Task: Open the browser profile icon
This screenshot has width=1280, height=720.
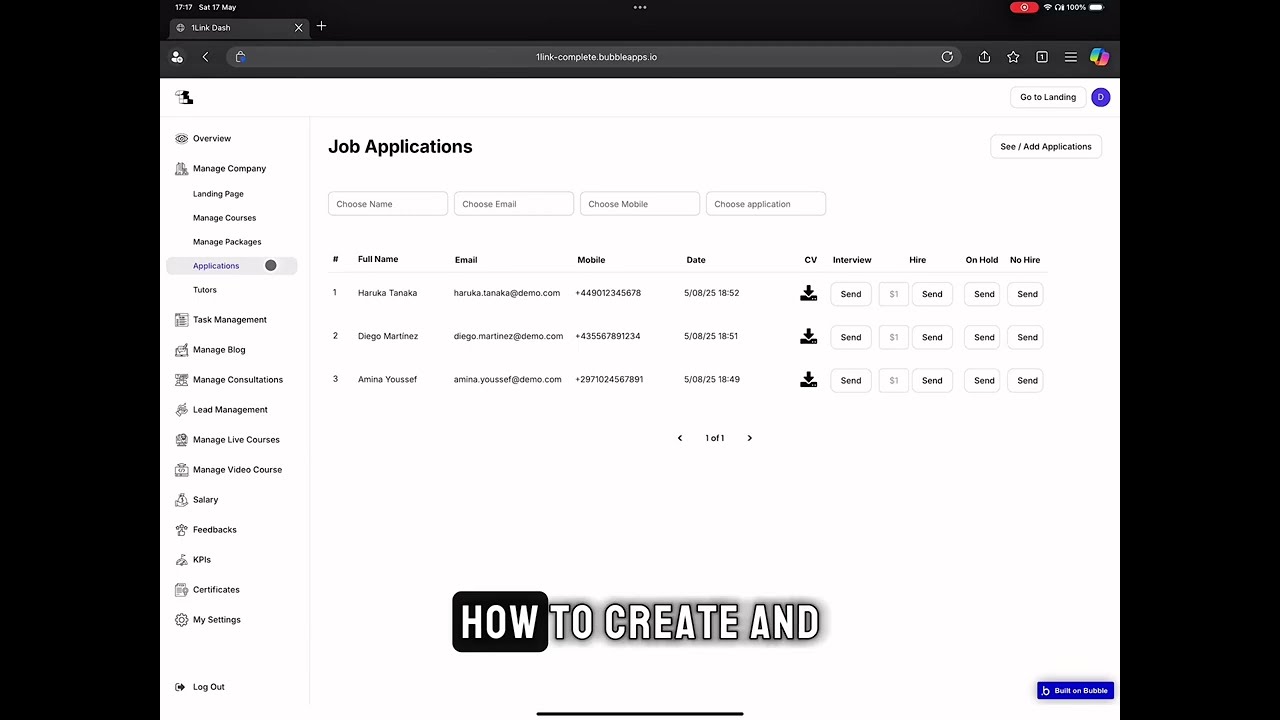Action: (177, 57)
